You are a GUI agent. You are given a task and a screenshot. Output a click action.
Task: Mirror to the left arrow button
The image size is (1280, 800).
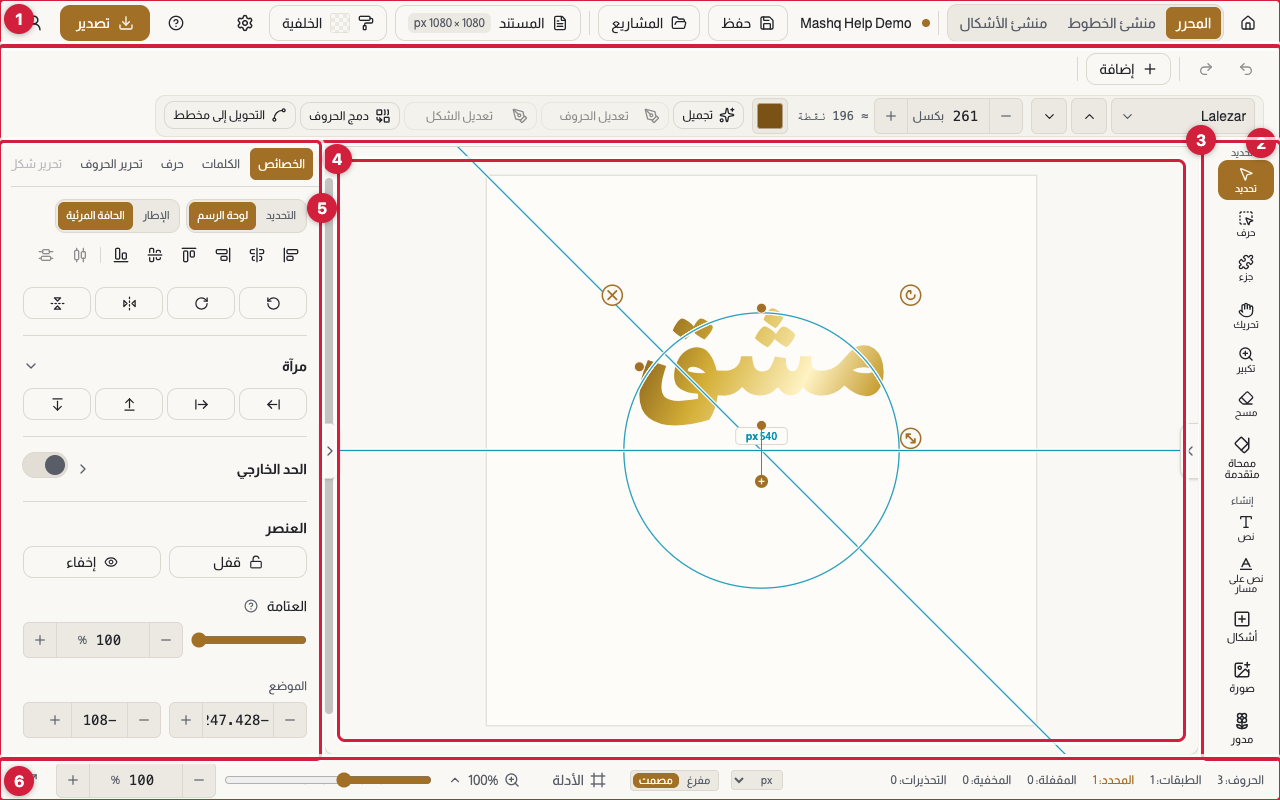(273, 404)
